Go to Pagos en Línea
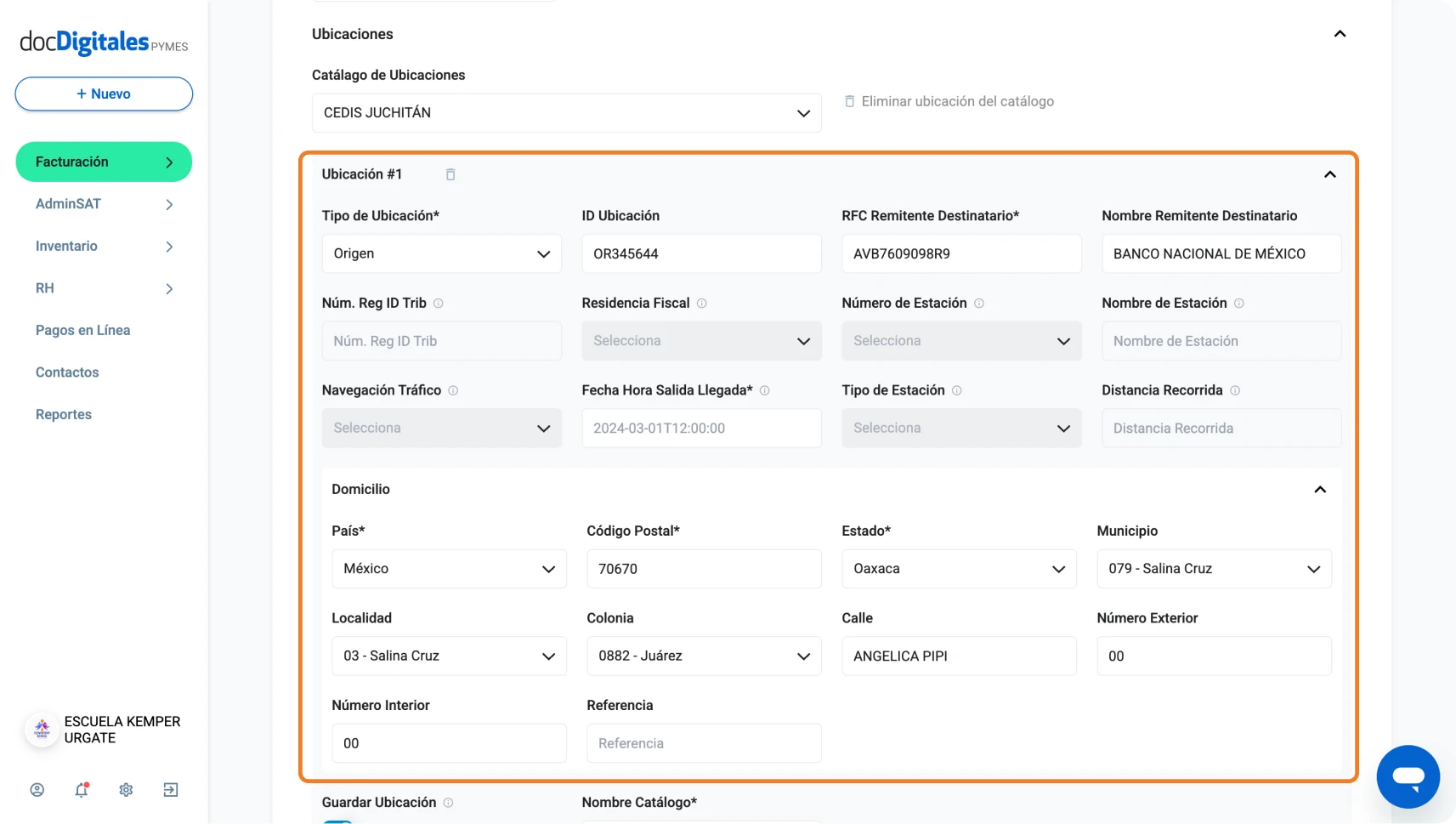 tap(82, 331)
